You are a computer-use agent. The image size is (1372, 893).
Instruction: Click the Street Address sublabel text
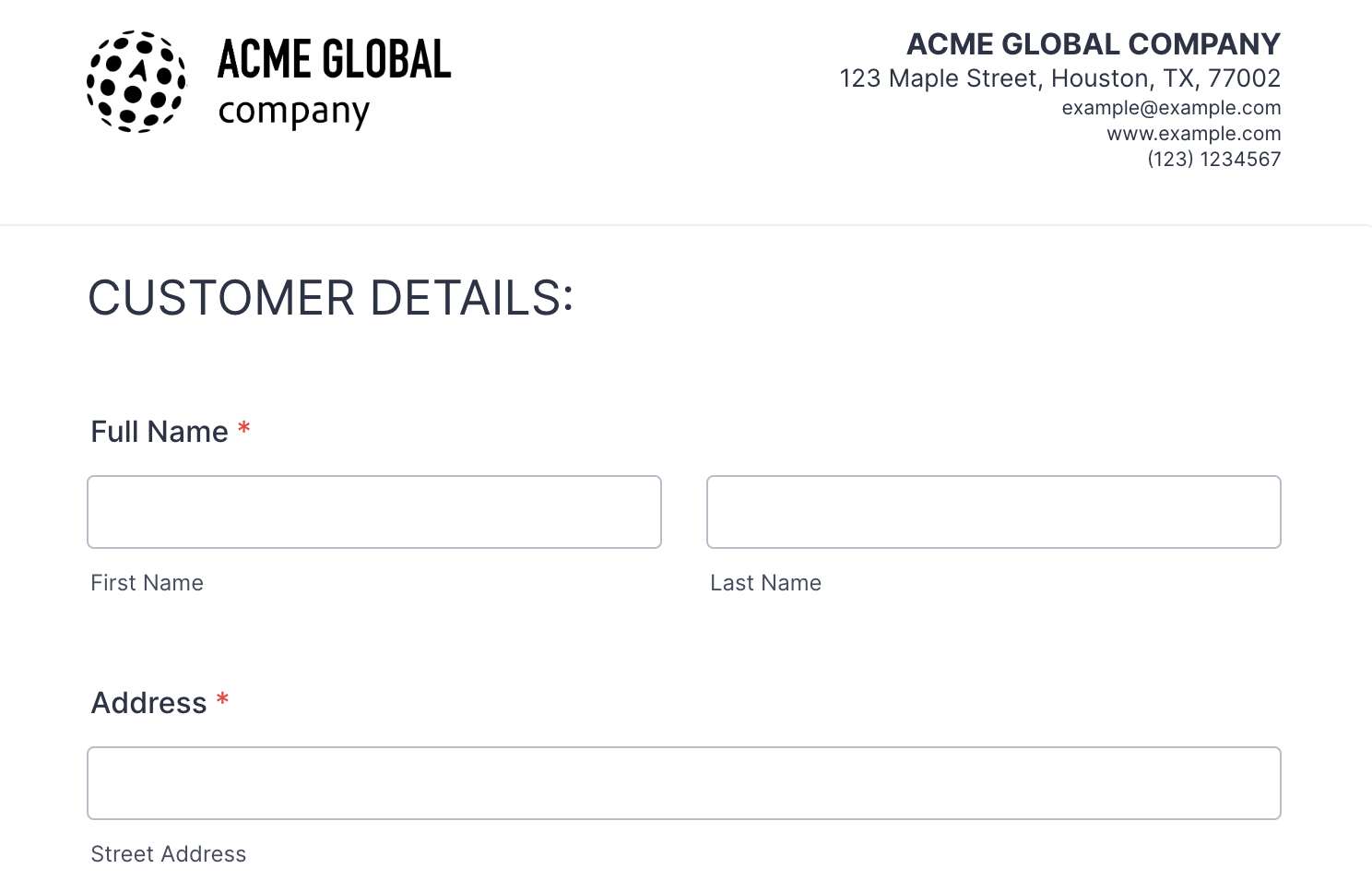pos(169,854)
